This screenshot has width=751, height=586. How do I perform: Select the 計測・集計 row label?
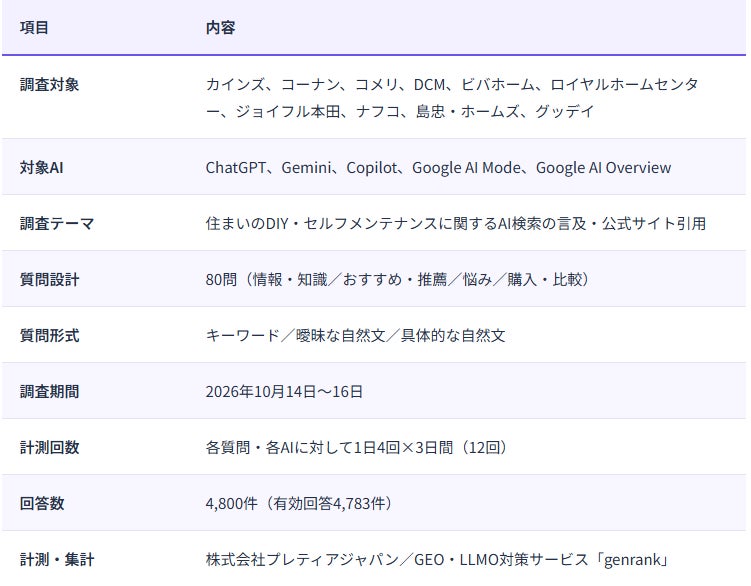coord(57,560)
